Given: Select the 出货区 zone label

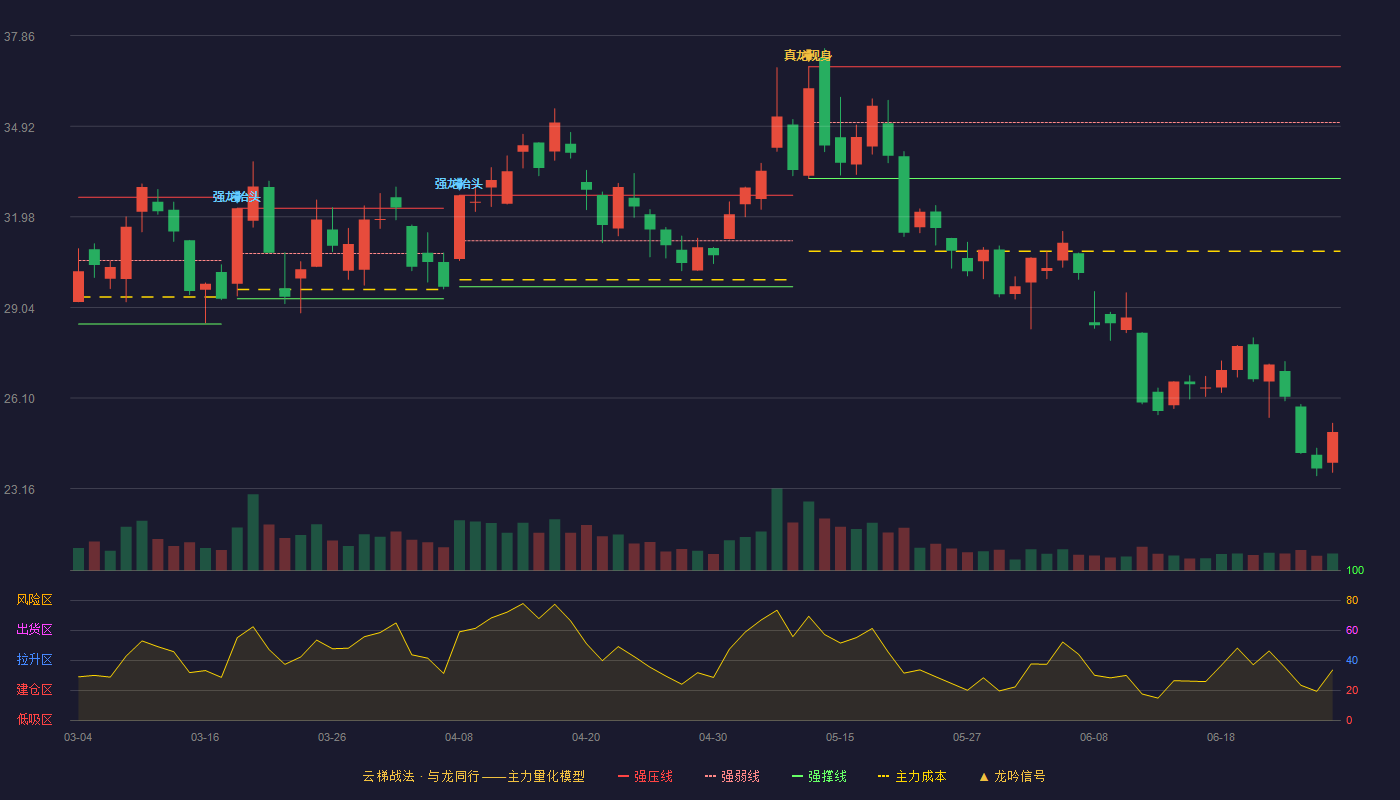Looking at the screenshot, I should [x=35, y=630].
